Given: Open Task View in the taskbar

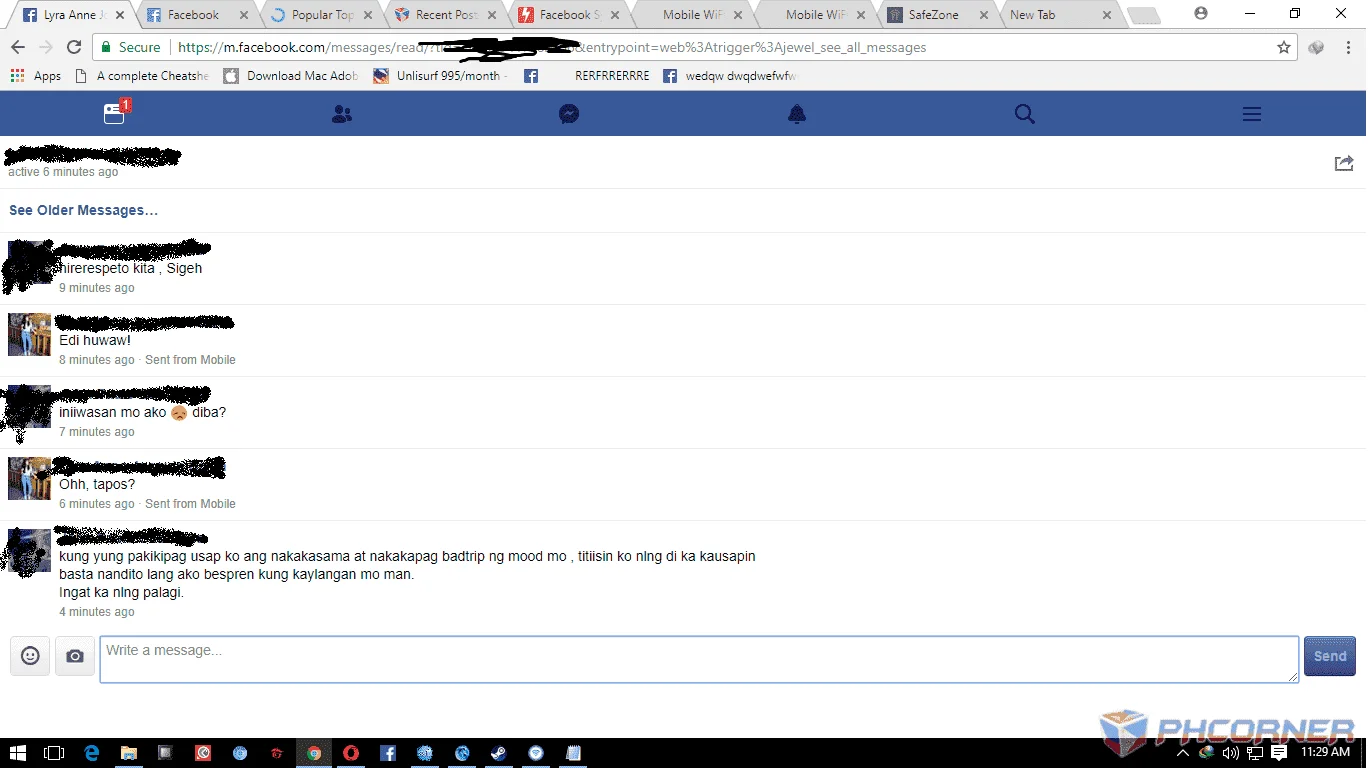Looking at the screenshot, I should coord(55,753).
